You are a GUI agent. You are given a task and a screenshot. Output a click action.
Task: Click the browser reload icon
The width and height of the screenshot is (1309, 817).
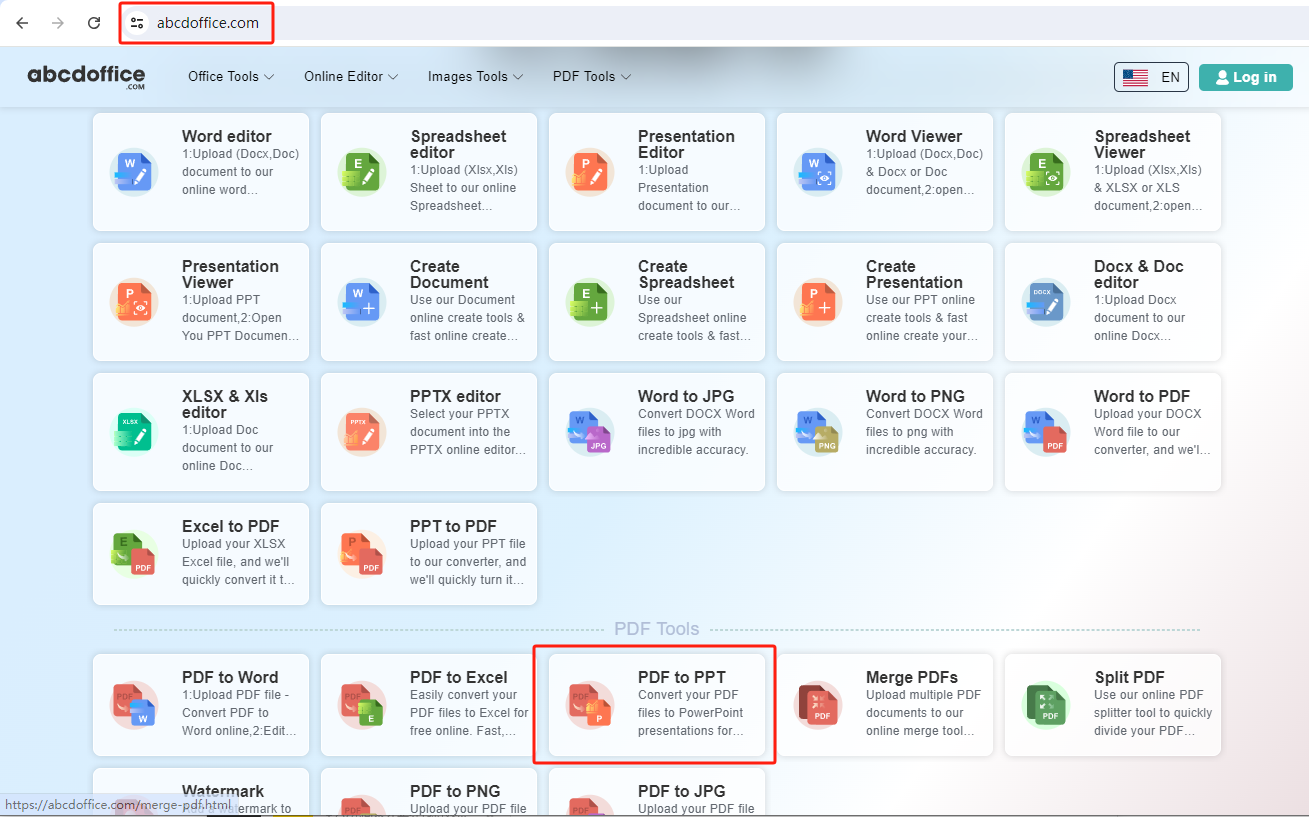94,23
